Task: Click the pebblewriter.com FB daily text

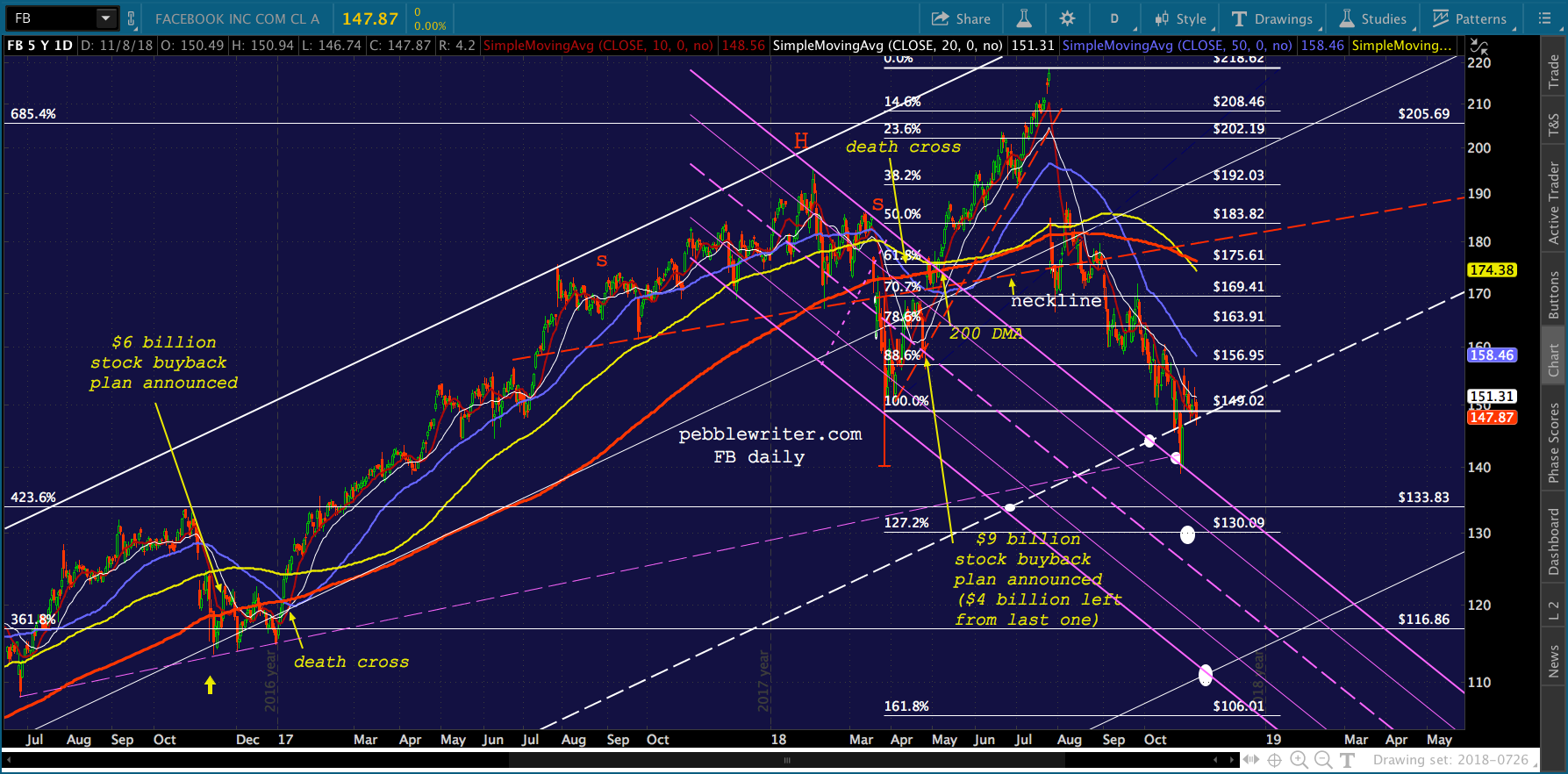Action: tap(770, 446)
